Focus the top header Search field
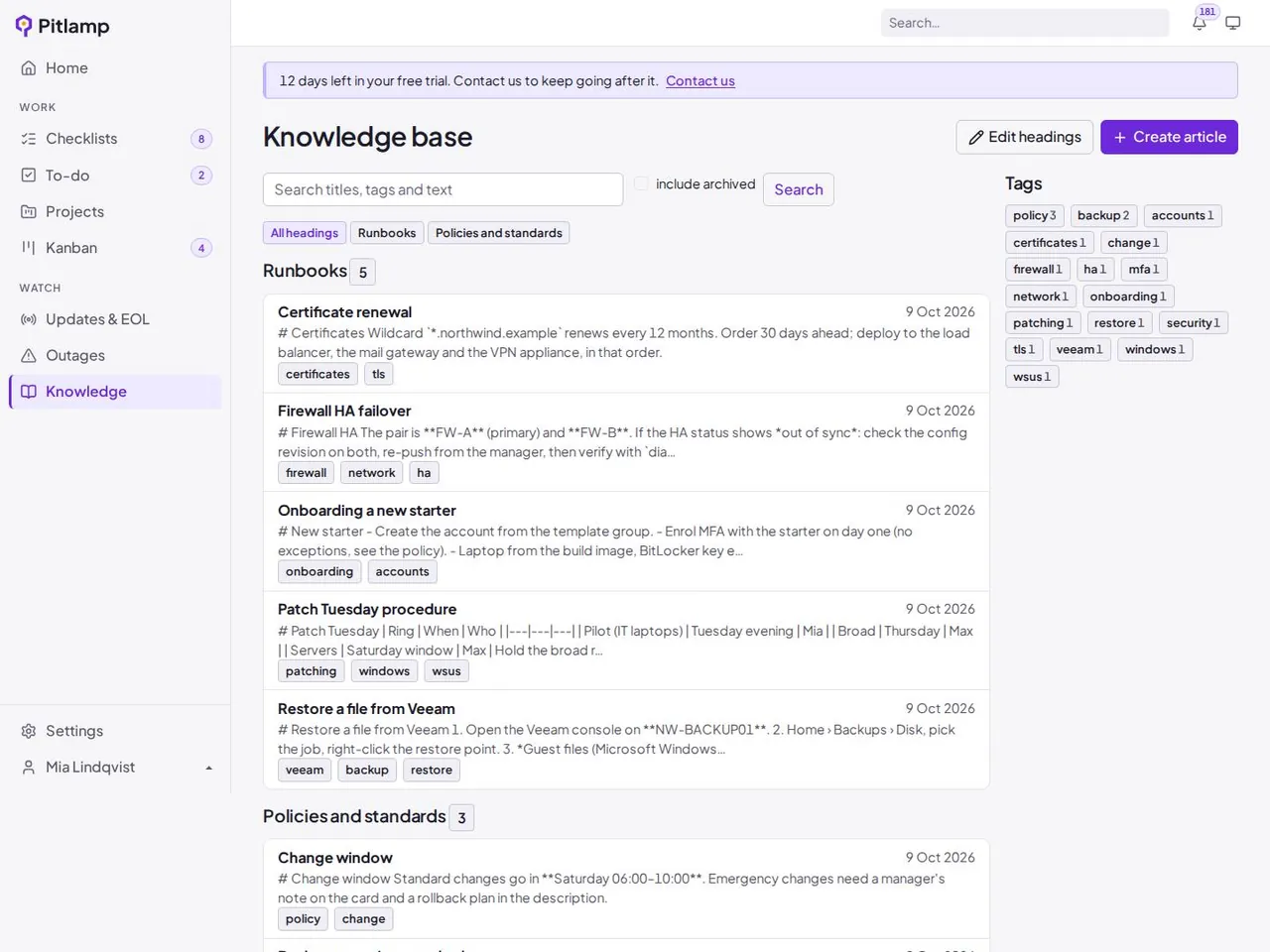 pyautogui.click(x=1025, y=23)
